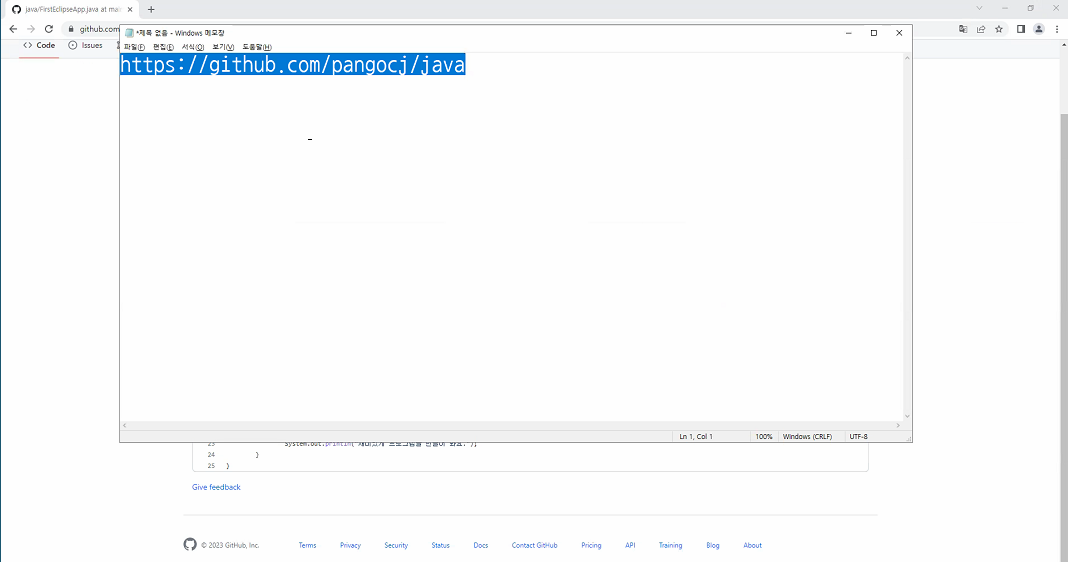
Task: Open the About footer link
Action: (x=753, y=545)
